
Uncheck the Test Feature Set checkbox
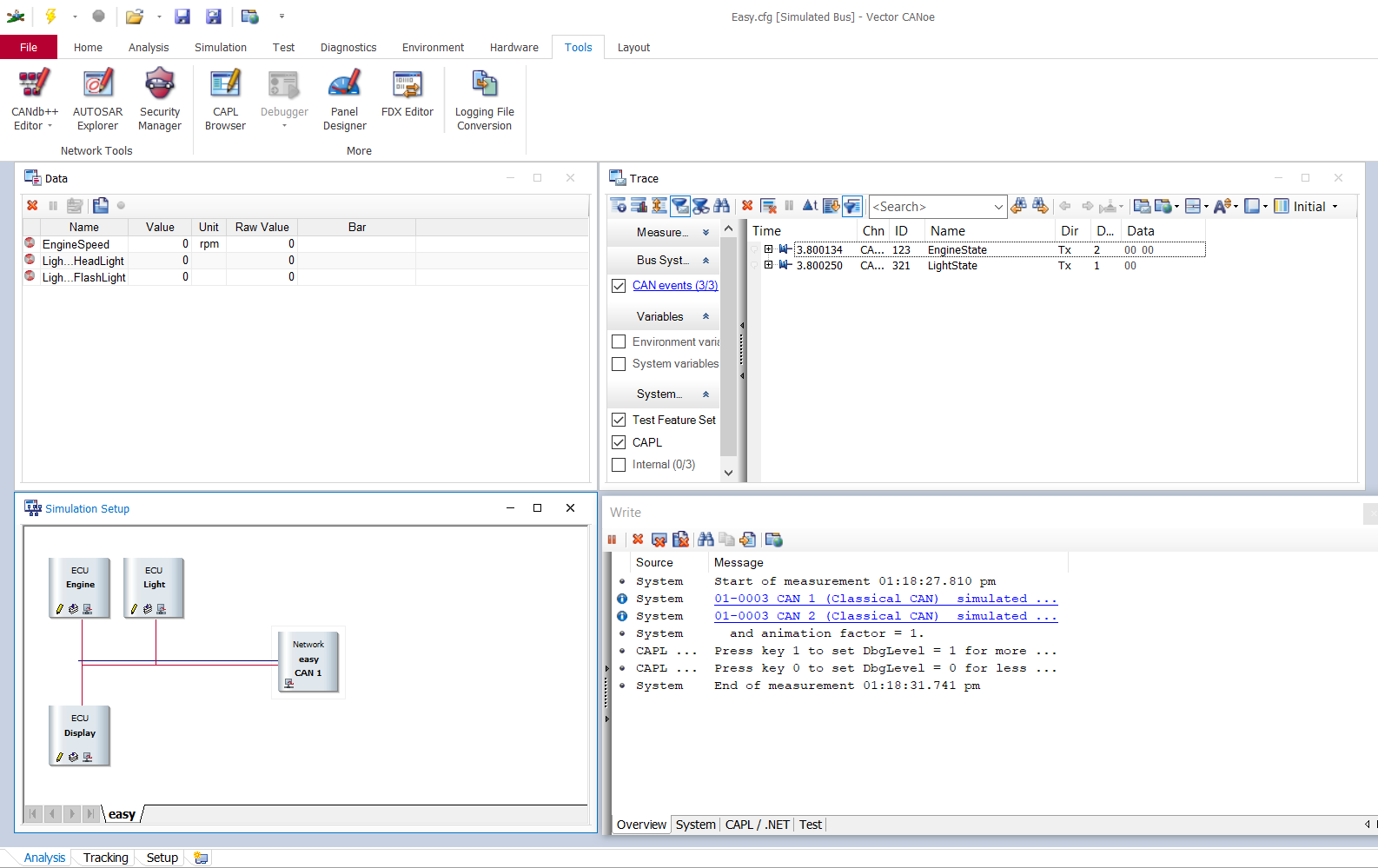coord(619,420)
